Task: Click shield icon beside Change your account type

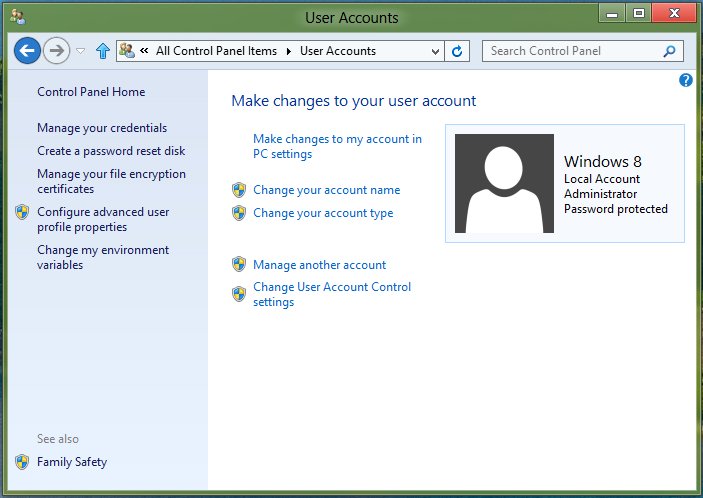Action: tap(239, 213)
